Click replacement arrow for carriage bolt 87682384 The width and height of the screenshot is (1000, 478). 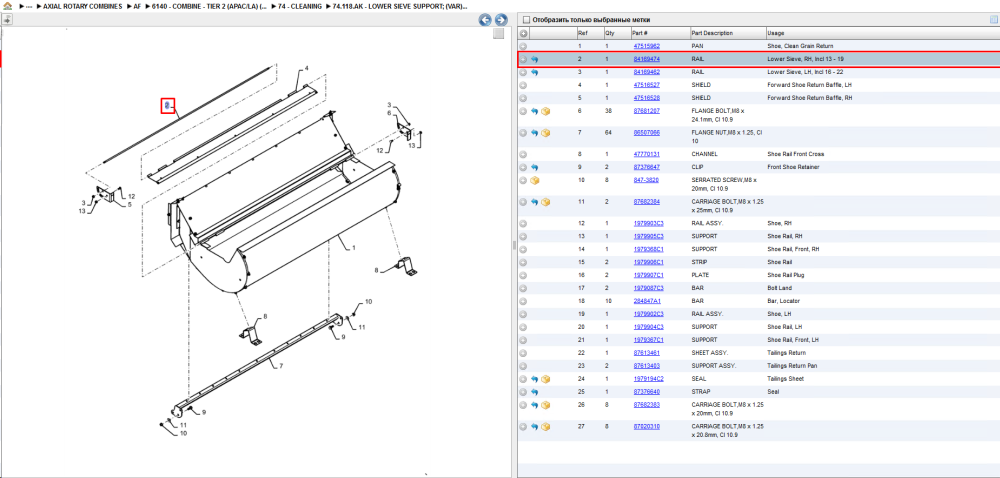534,202
